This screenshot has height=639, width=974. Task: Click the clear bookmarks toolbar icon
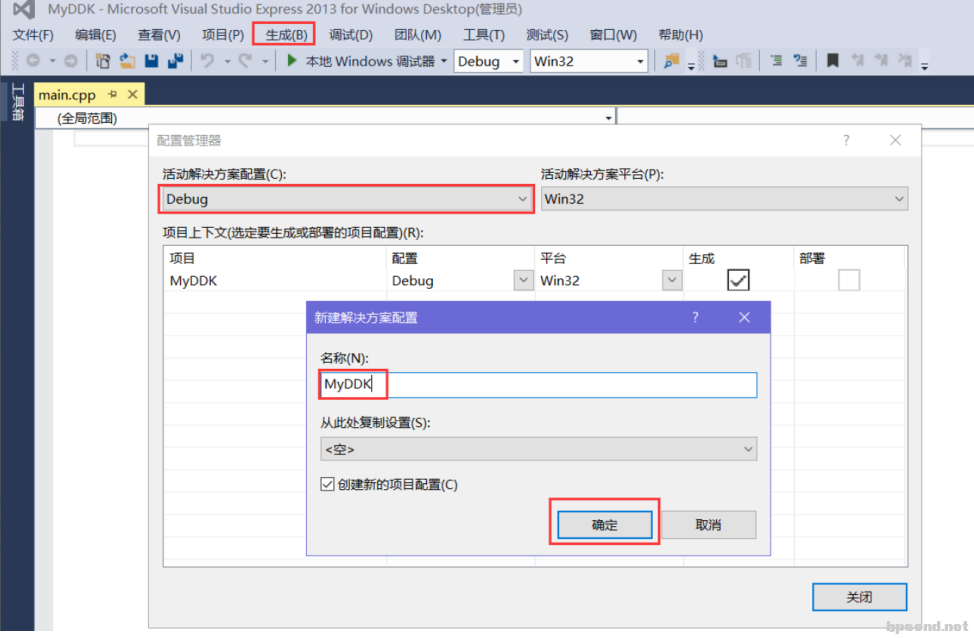[x=905, y=61]
